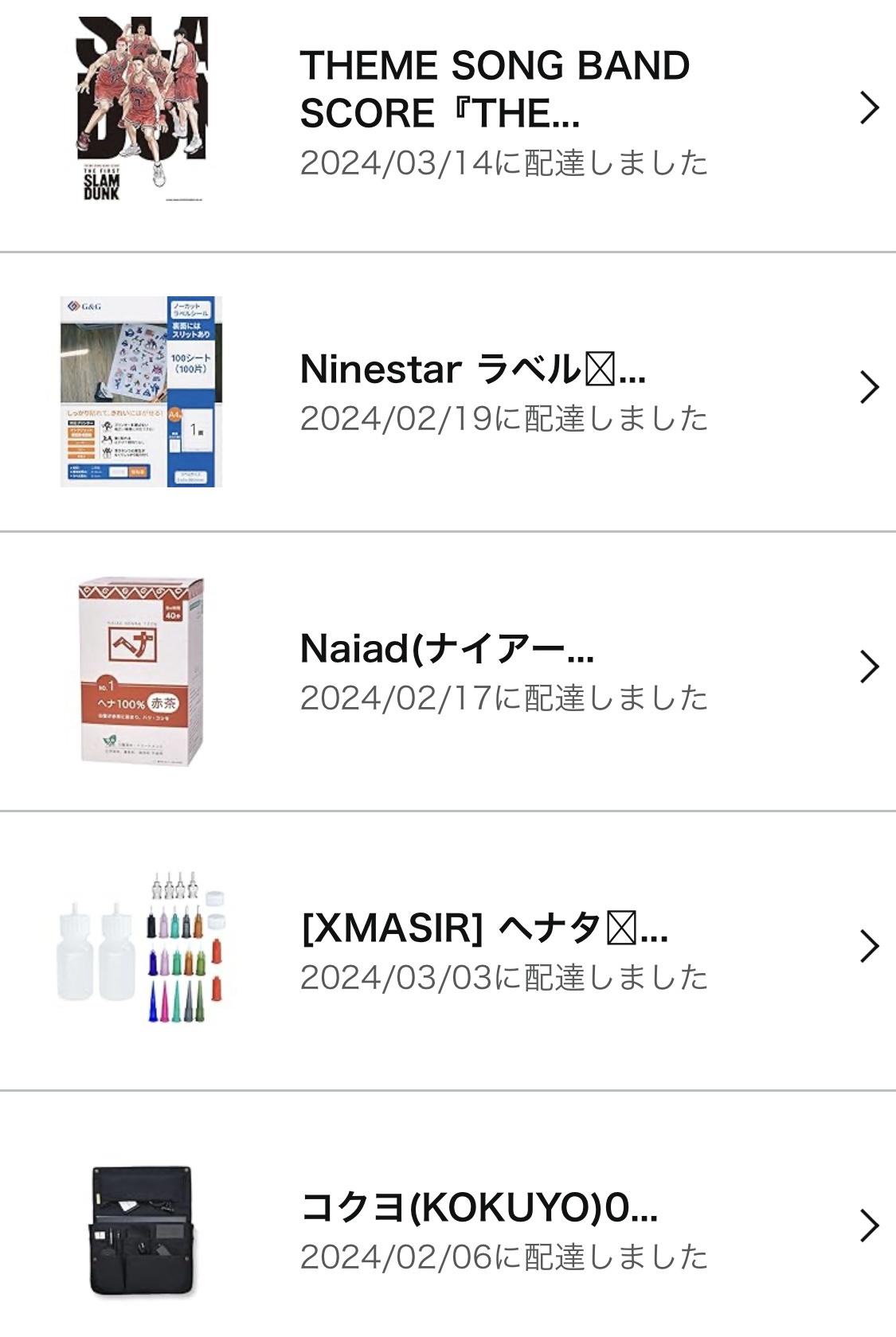
Task: Tap the 2024/03/14 delivery status text
Action: [x=503, y=163]
